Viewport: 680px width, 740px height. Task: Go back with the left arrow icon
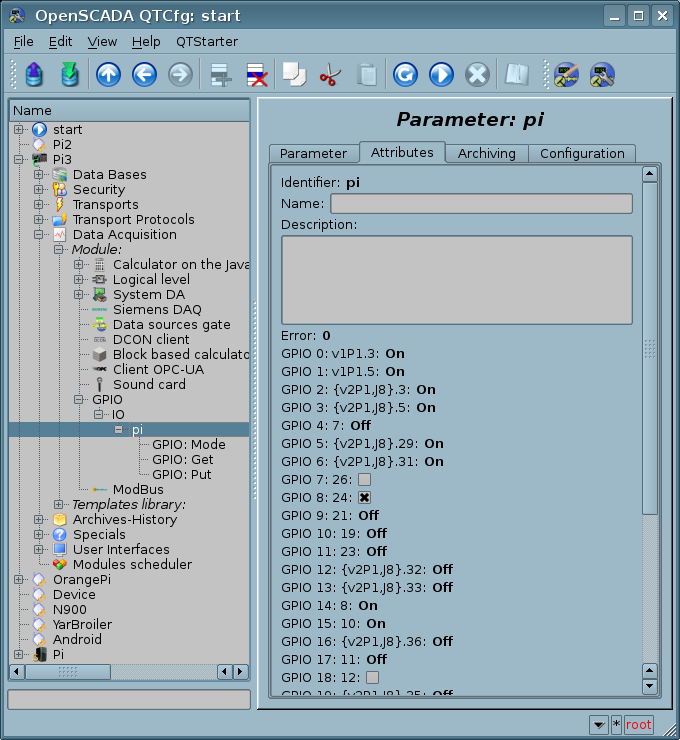tap(144, 75)
